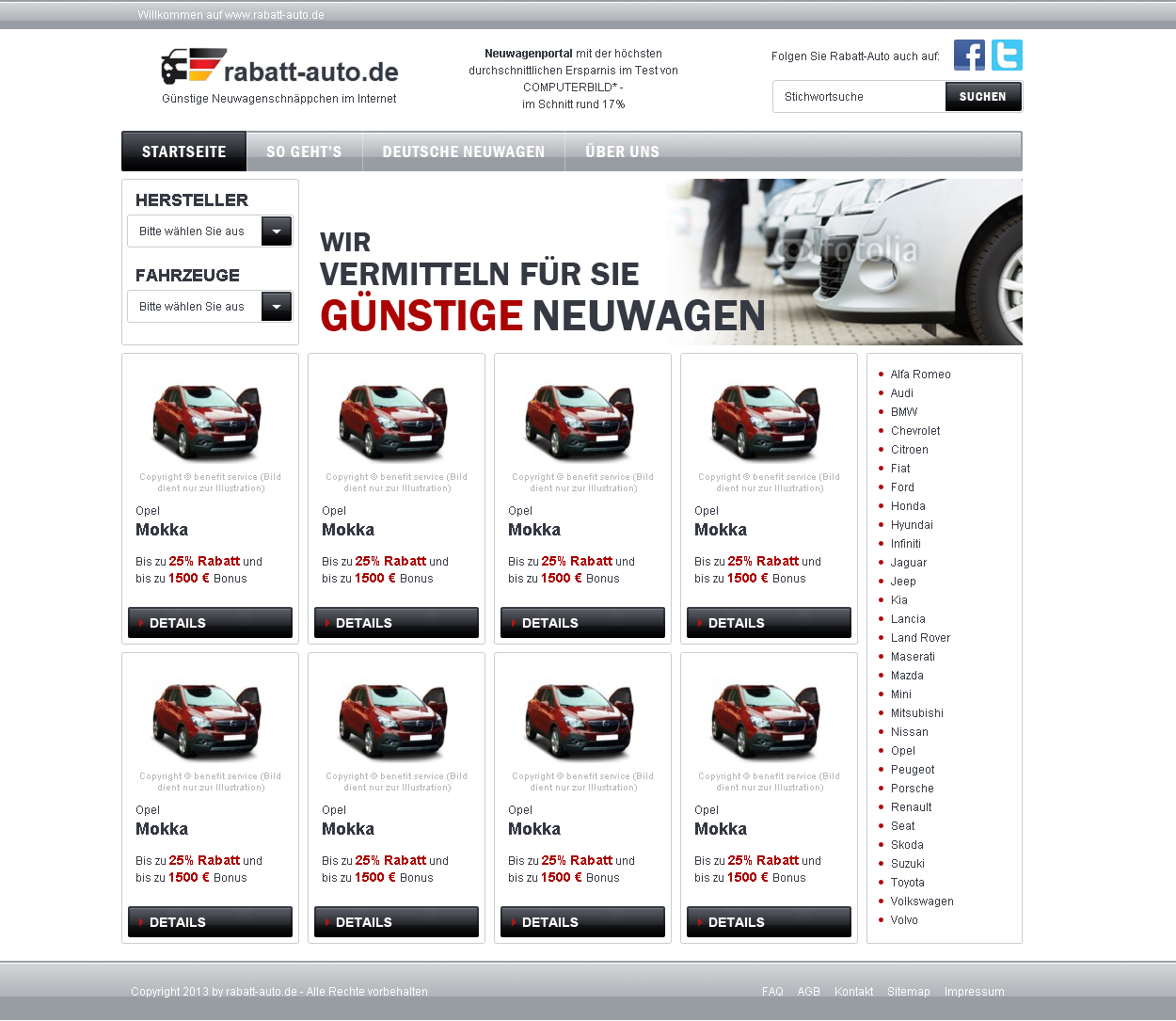Image resolution: width=1176 pixels, height=1021 pixels.
Task: Open the Maserati brand link
Action: pyautogui.click(x=913, y=657)
